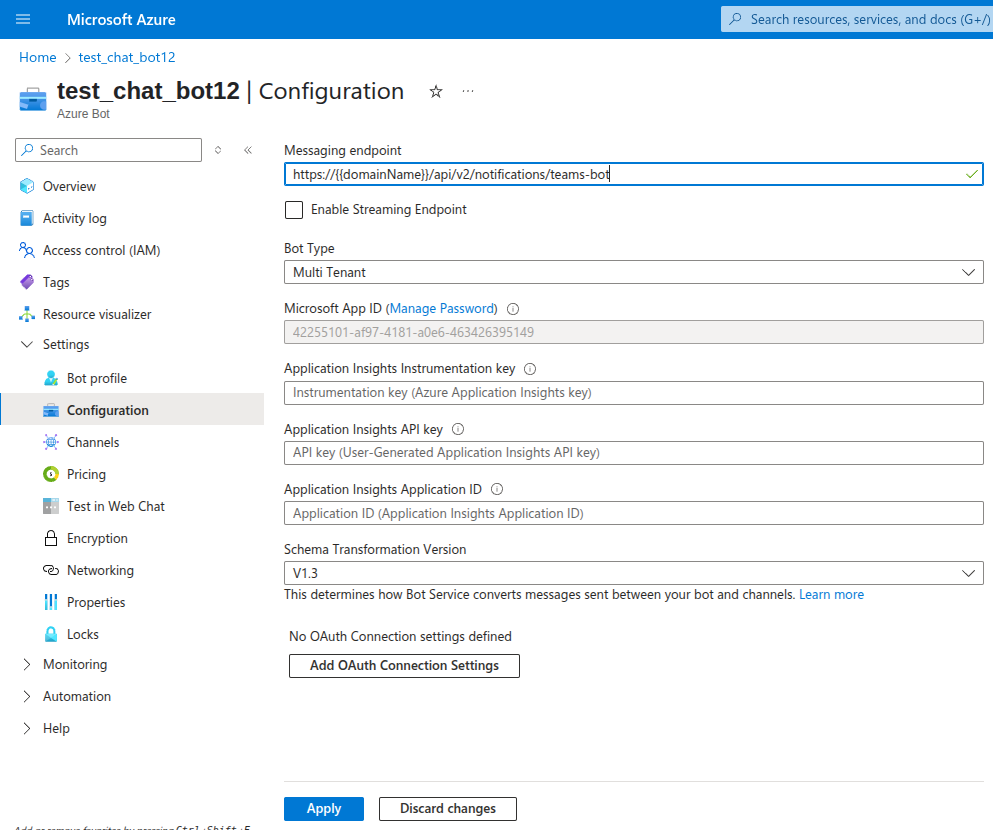Expand the Automation section

tap(27, 696)
